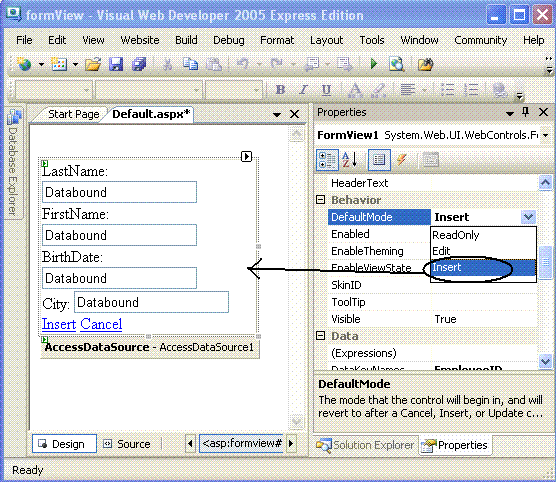Switch to the Start Page tab
This screenshot has height=482, width=556.
pos(73,114)
